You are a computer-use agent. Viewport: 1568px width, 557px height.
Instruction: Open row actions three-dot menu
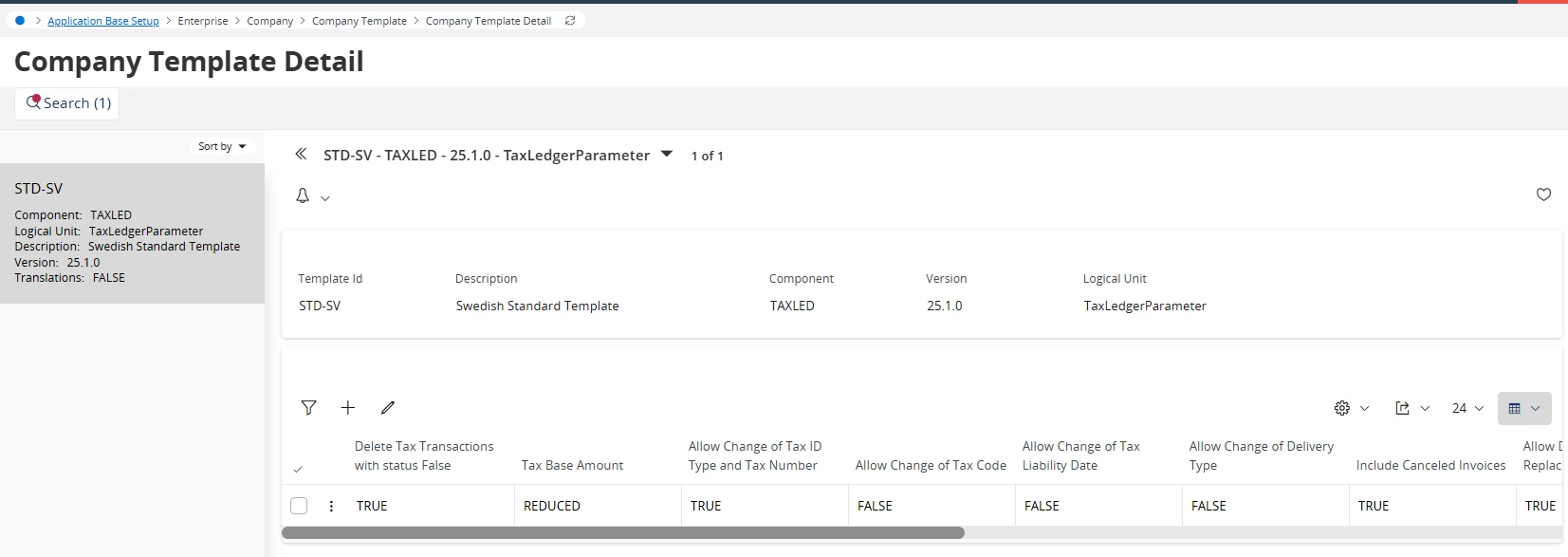(x=331, y=506)
